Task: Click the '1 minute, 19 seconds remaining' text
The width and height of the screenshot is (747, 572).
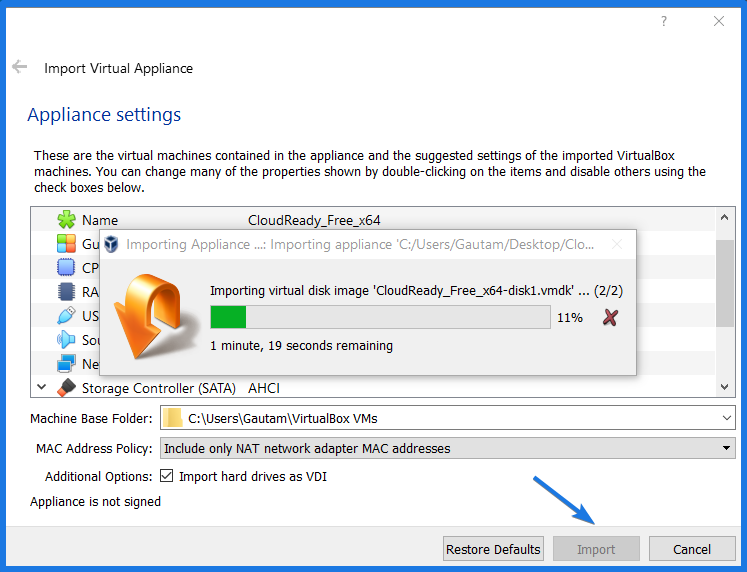Action: [x=302, y=346]
